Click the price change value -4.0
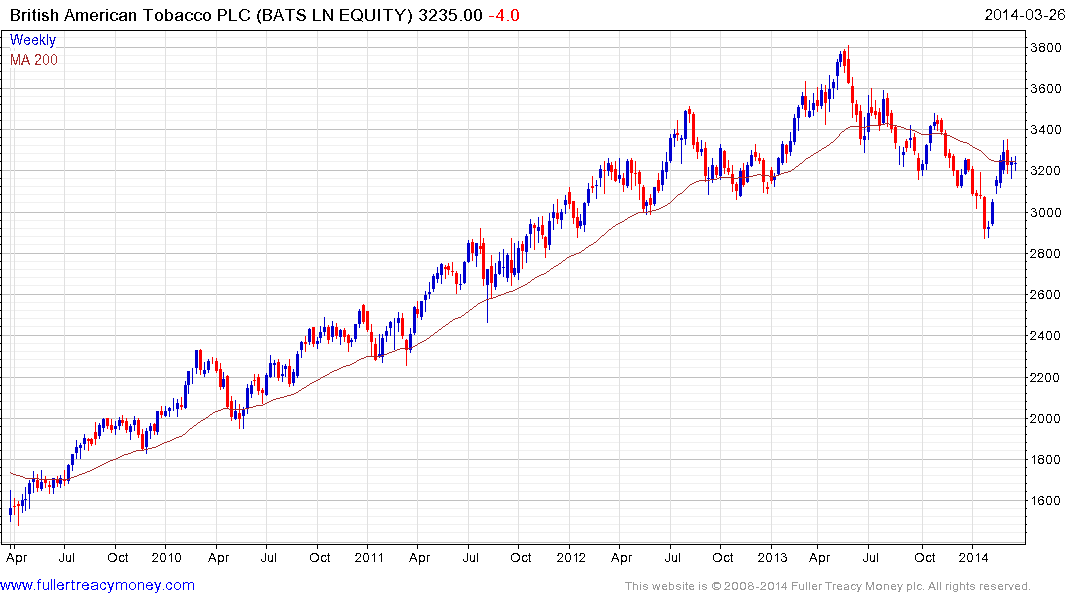1075x600 pixels. pyautogui.click(x=504, y=15)
